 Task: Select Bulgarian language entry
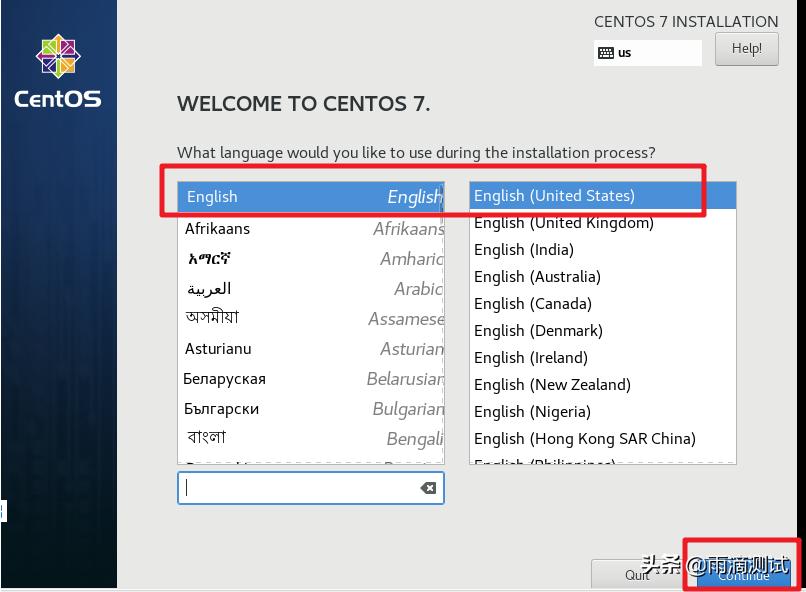click(x=310, y=409)
